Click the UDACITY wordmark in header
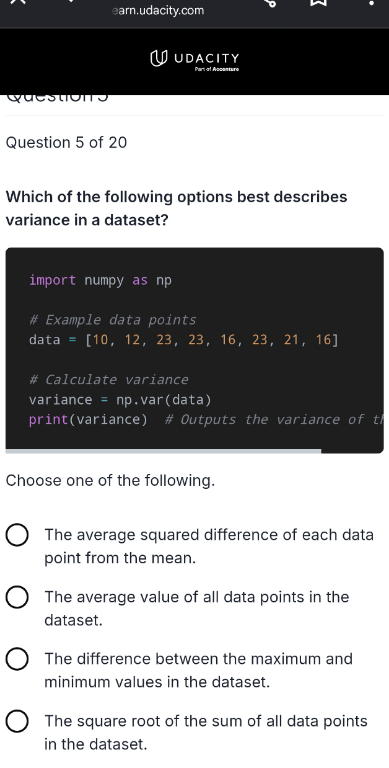389x768 pixels. pos(206,59)
